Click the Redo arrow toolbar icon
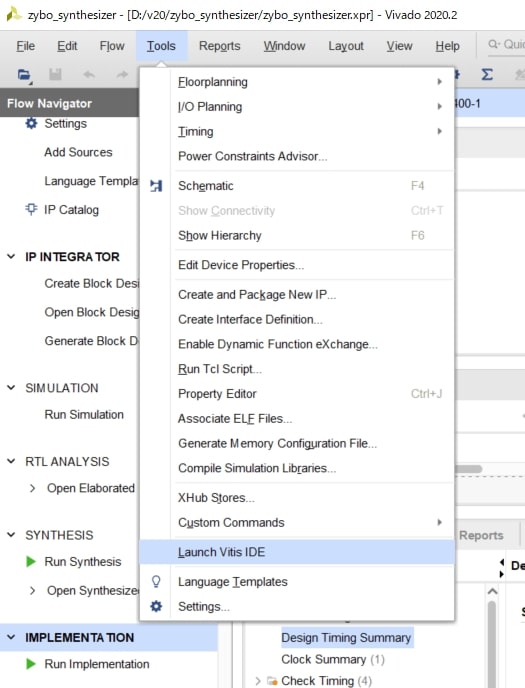Screen dimensions: 525x688 click(122, 75)
